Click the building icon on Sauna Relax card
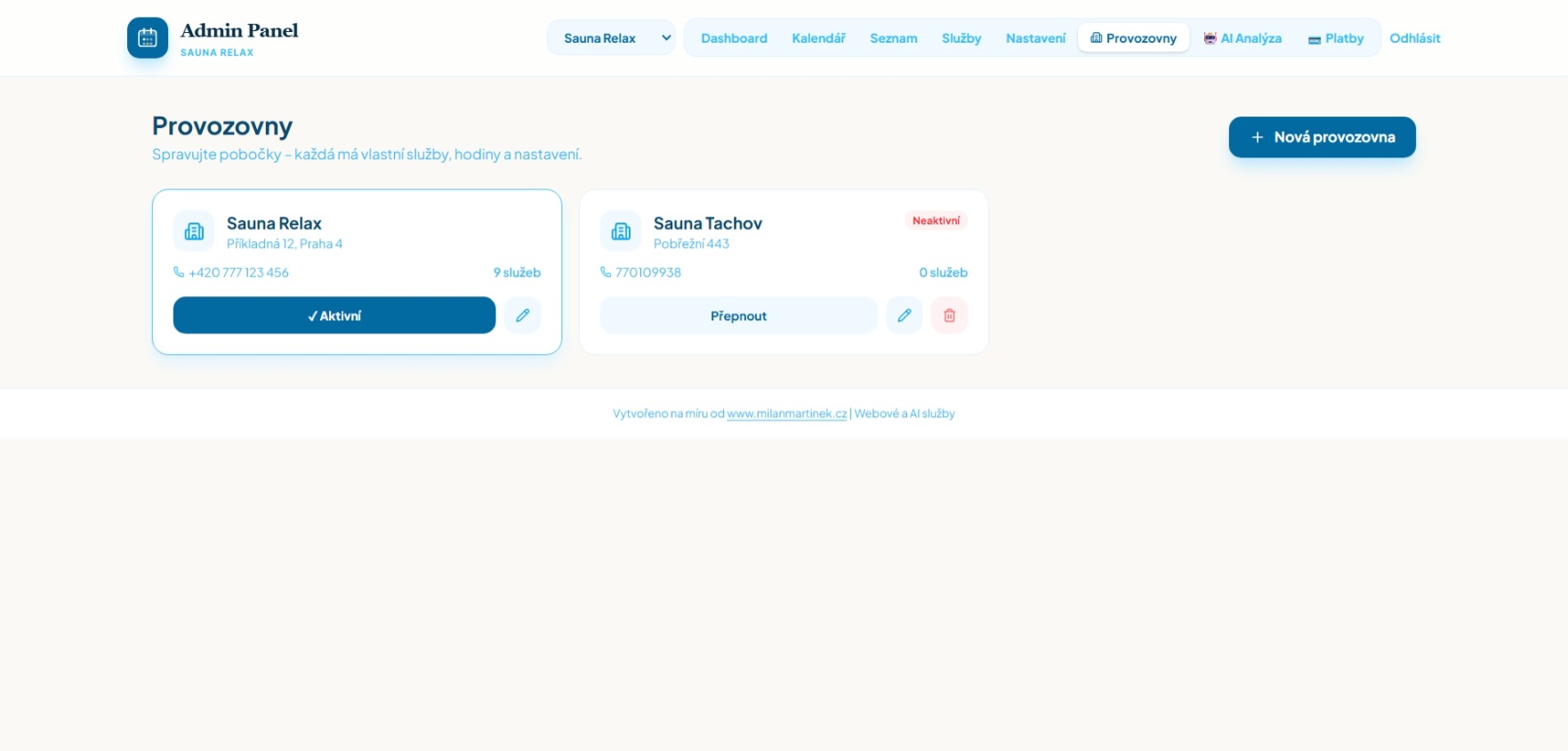 [194, 231]
